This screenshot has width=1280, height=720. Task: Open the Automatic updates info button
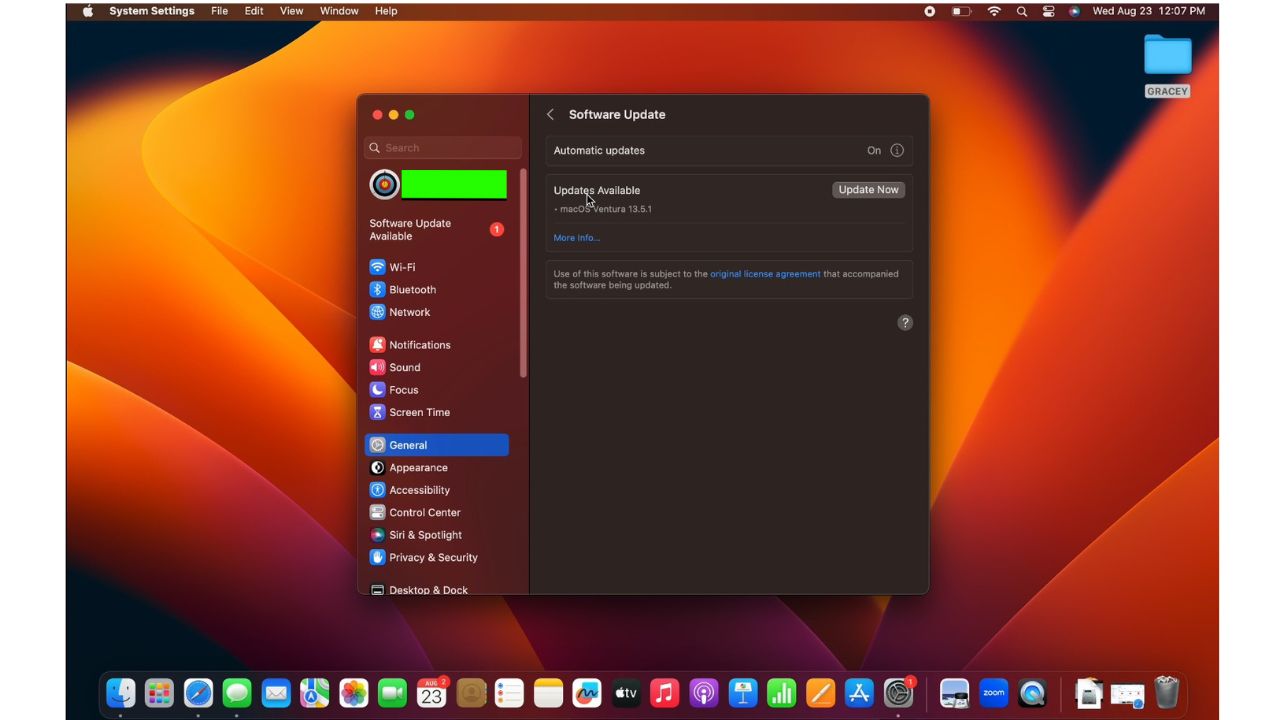pos(897,150)
